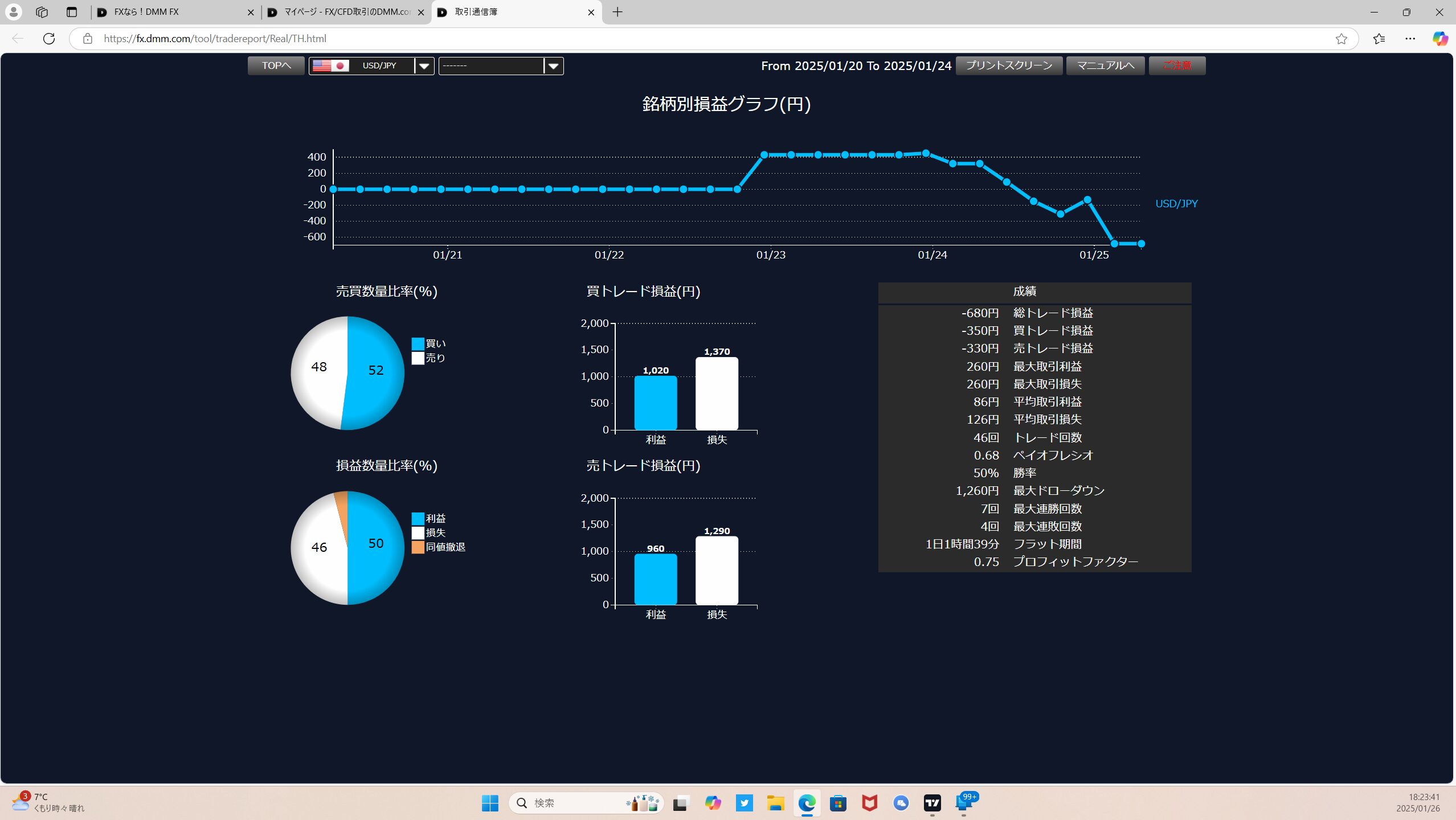
Task: Open the マニュアルへ button
Action: tap(1105, 65)
